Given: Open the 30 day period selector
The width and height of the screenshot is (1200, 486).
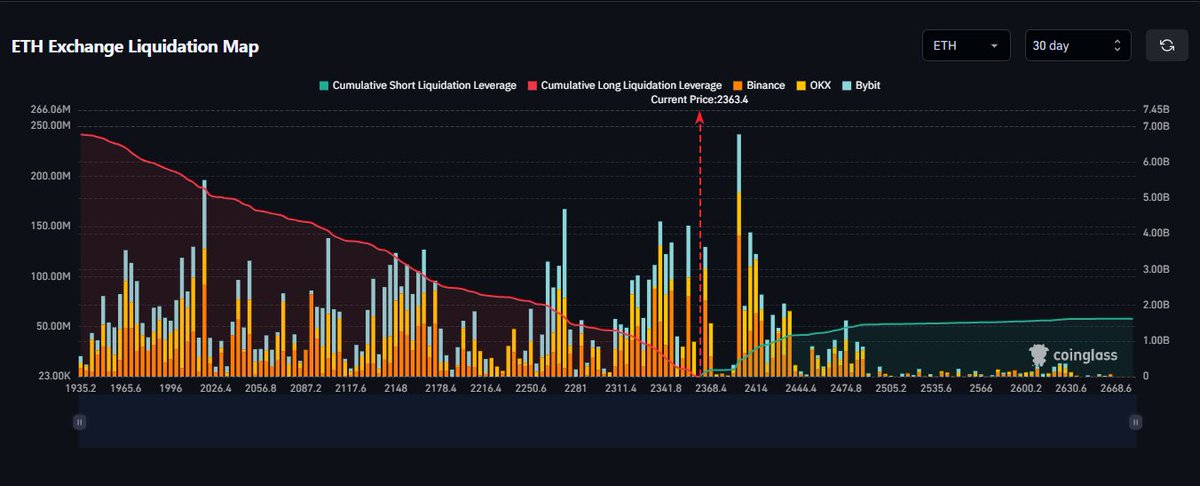Looking at the screenshot, I should click(x=1077, y=45).
